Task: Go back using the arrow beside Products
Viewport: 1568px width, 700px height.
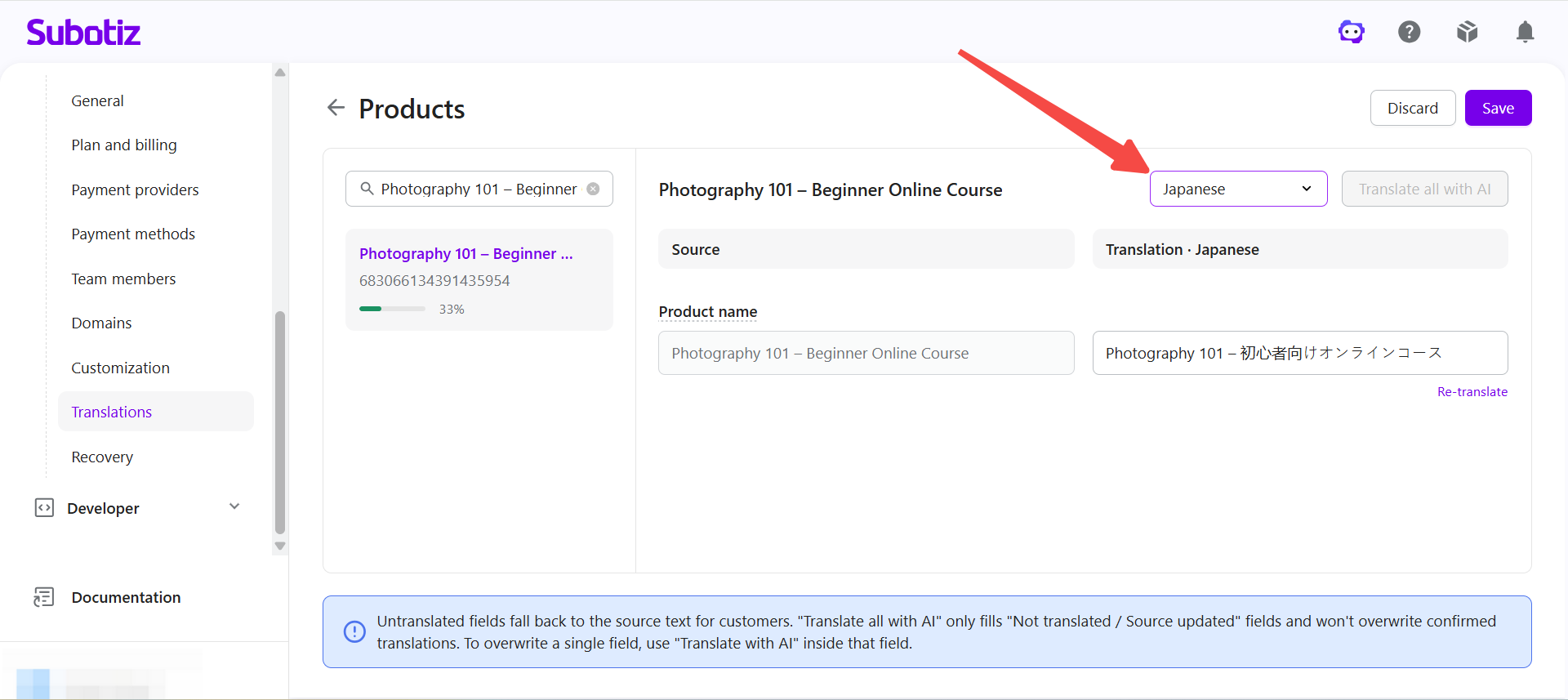Action: pos(336,108)
